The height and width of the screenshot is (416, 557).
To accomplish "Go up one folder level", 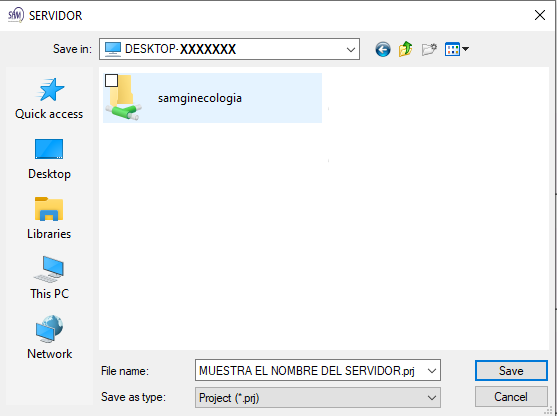I will tap(405, 49).
